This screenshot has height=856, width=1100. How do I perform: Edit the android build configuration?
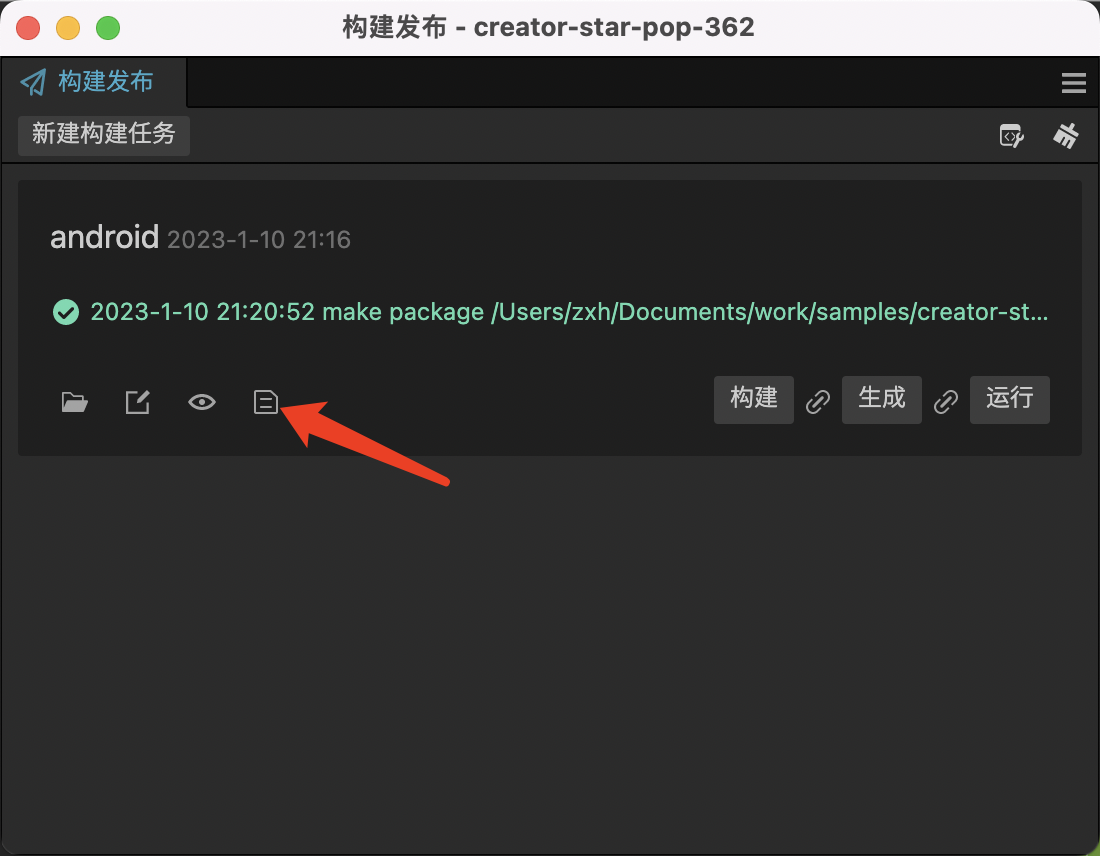tap(137, 401)
